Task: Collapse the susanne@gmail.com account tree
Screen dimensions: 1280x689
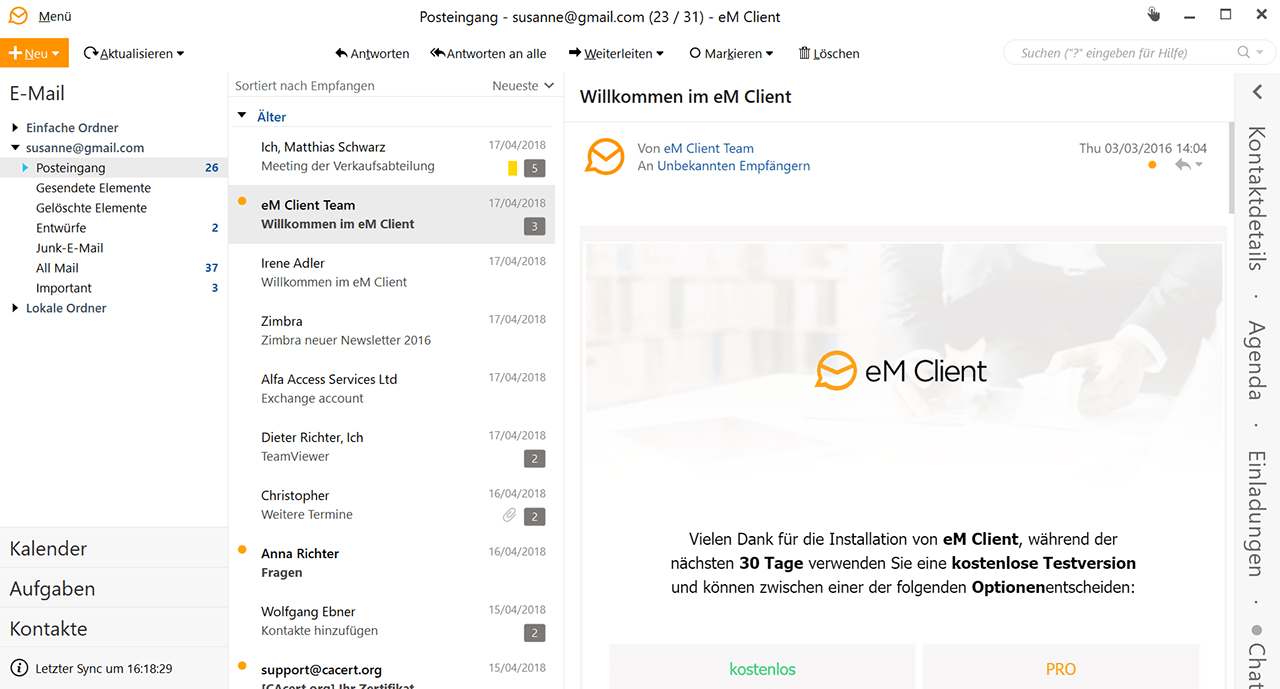Action: click(15, 148)
